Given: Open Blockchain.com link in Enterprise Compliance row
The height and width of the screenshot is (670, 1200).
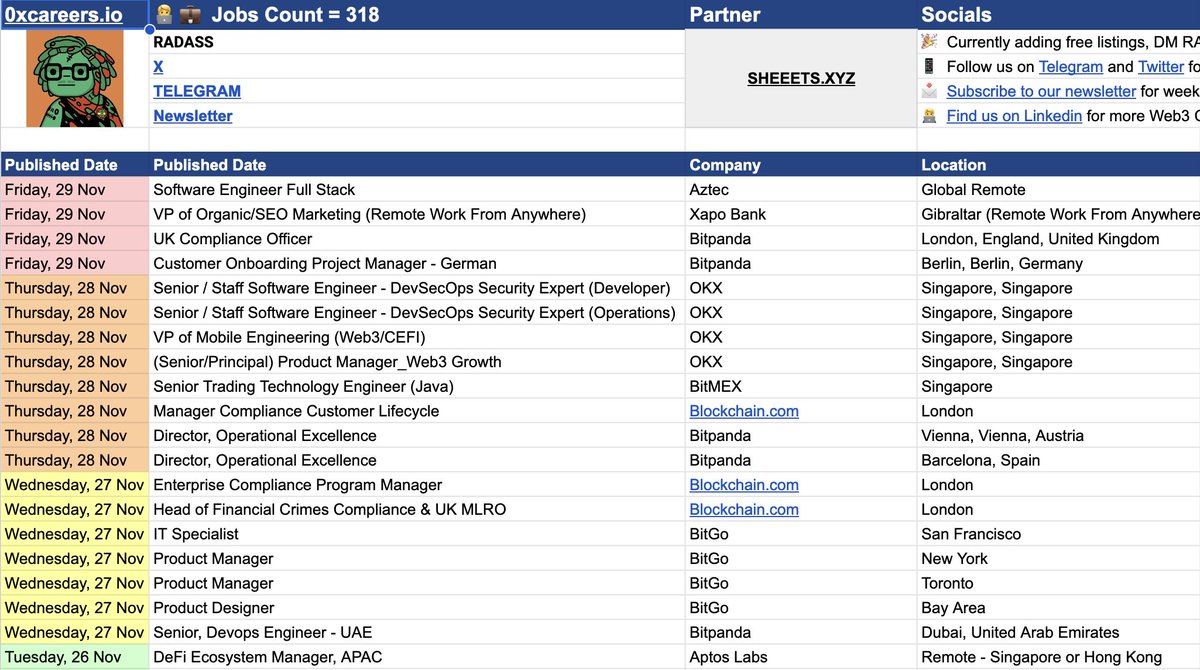Looking at the screenshot, I should coord(744,485).
